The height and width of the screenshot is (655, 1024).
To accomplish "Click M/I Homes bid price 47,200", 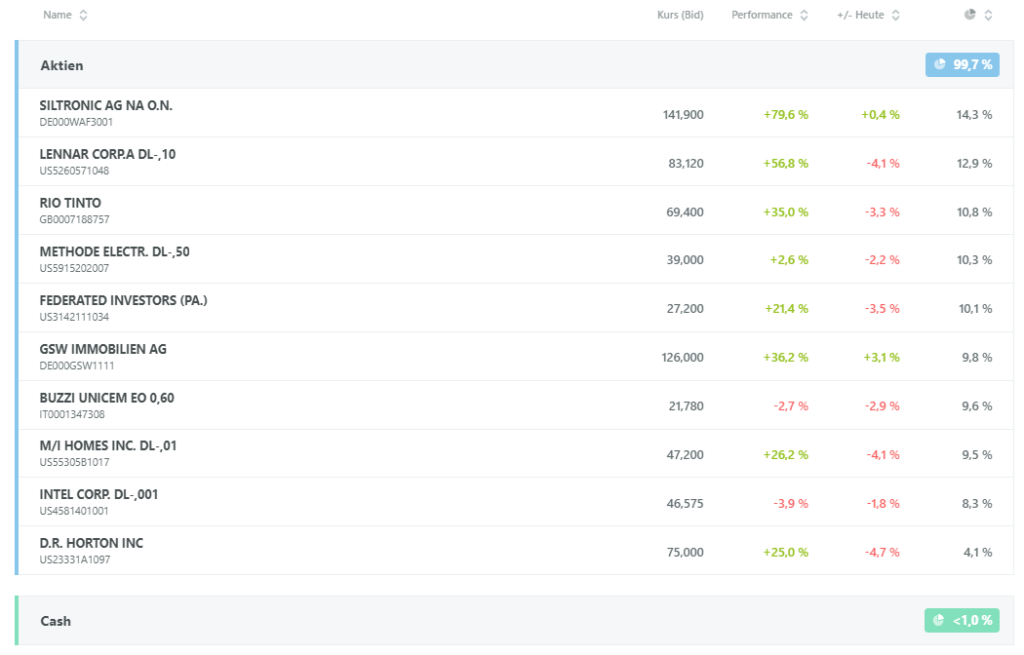I will 685,455.
